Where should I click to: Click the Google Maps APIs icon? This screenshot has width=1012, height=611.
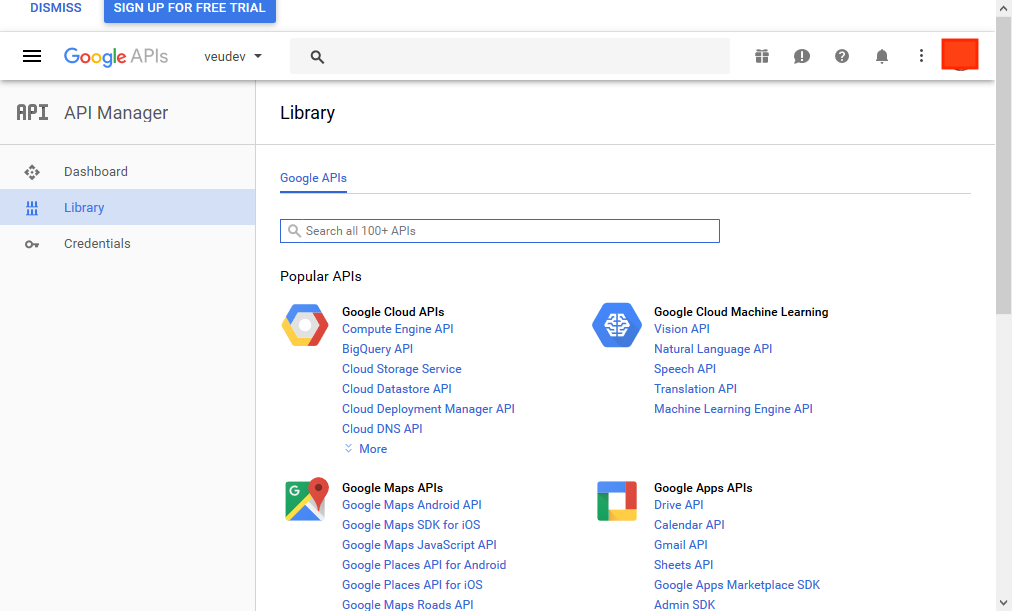tap(305, 500)
